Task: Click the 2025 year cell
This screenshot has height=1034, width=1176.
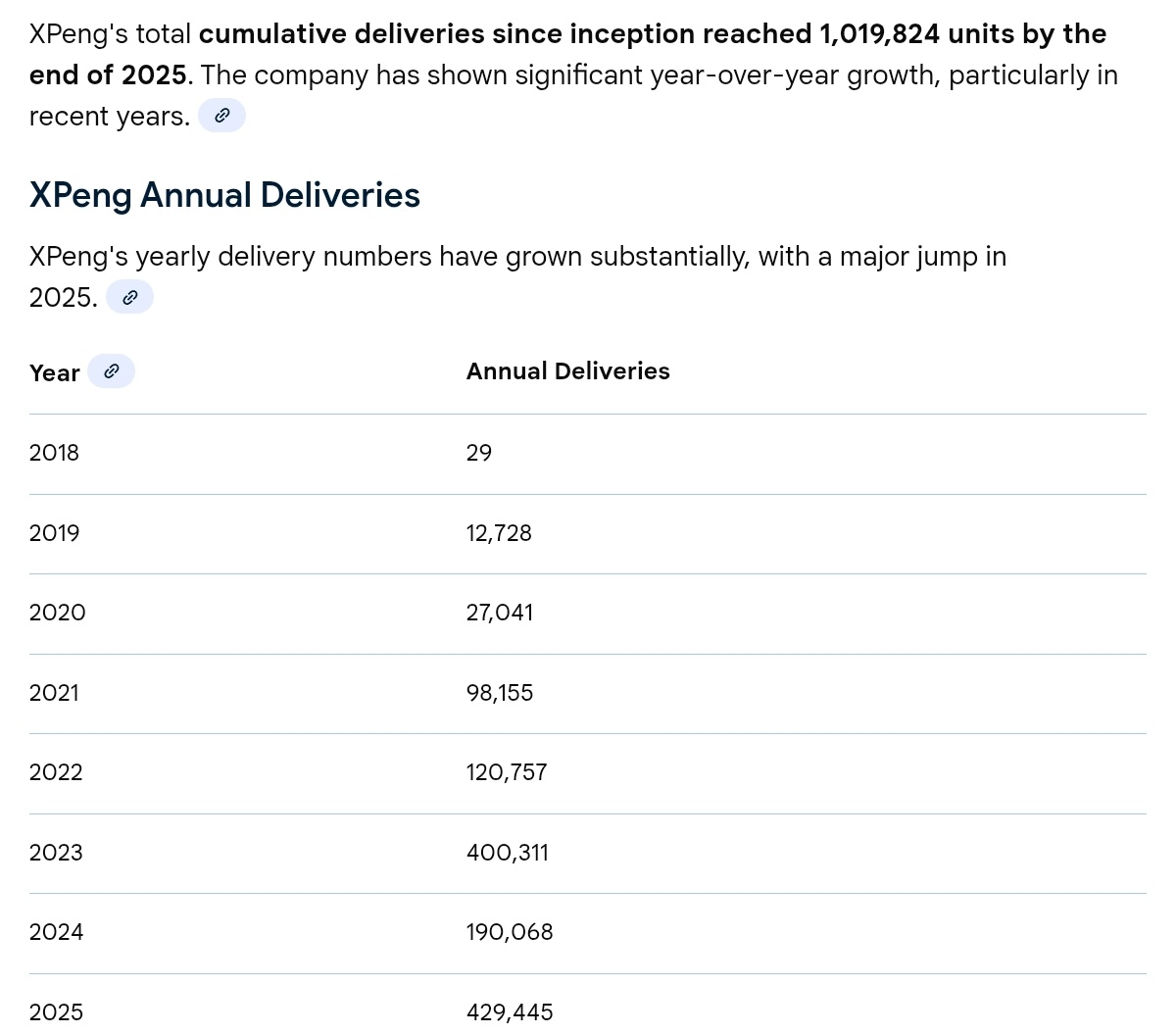Action: pyautogui.click(x=56, y=1012)
